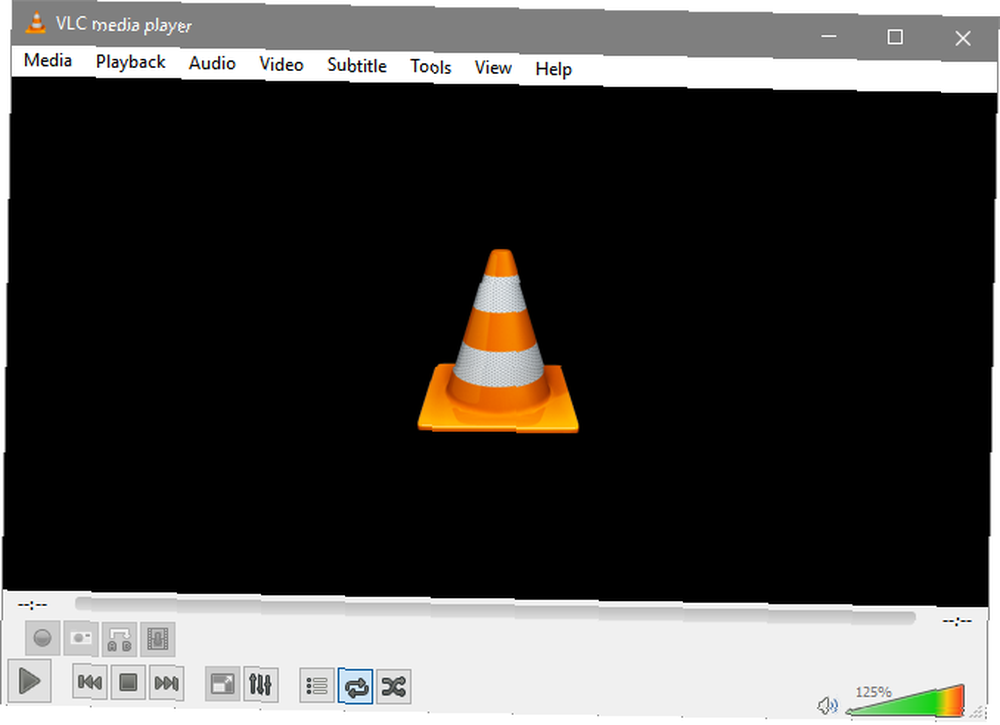Open the Tools menu
The image size is (1000, 725).
430,67
